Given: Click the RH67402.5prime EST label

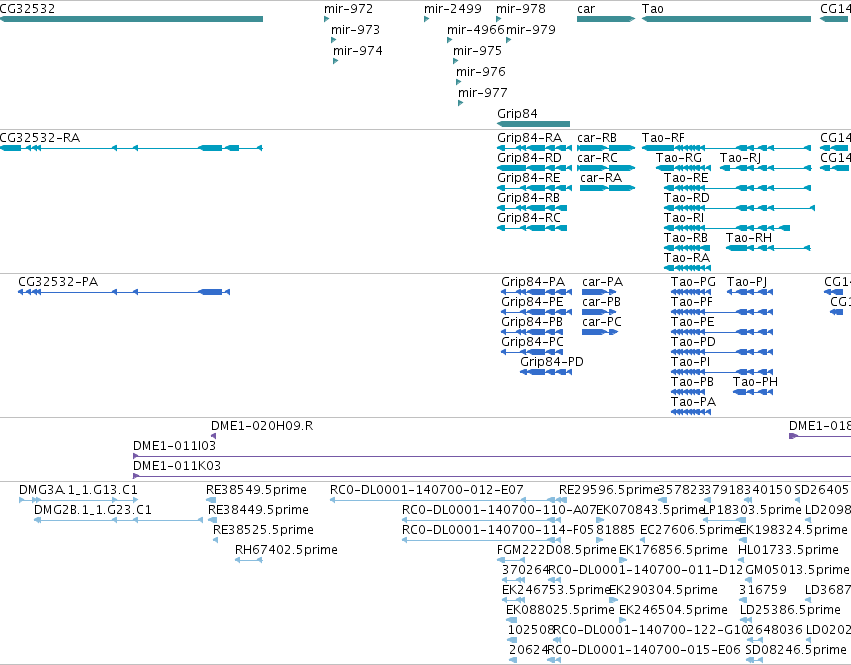Looking at the screenshot, I should 286,550.
